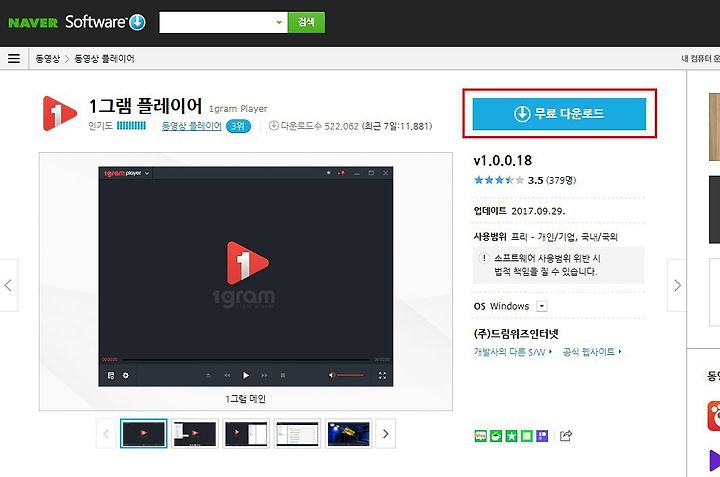Select the third screenshot thumbnail
Viewport: 720px width, 477px height.
[246, 433]
